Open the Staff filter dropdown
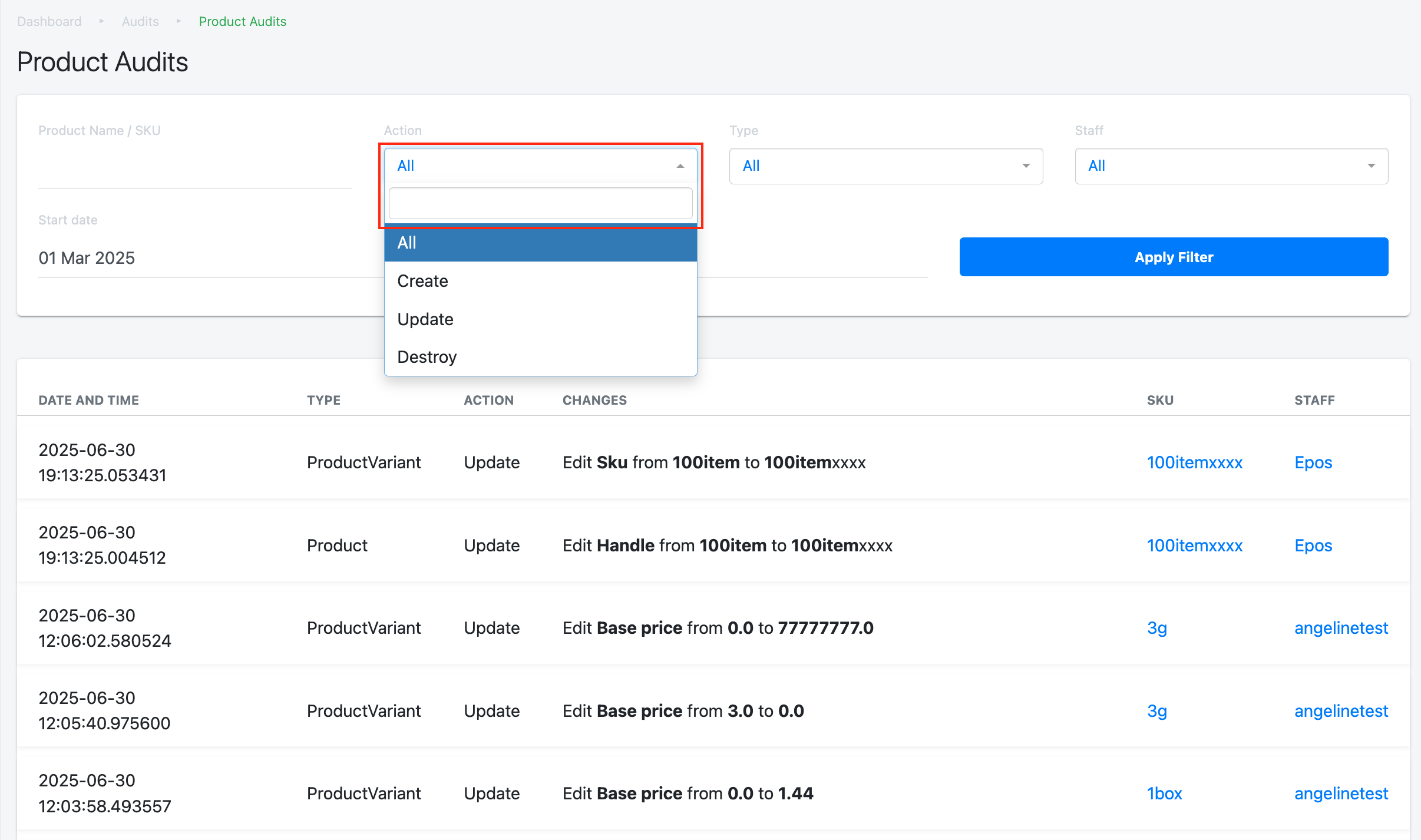Viewport: 1421px width, 840px height. tap(1231, 166)
